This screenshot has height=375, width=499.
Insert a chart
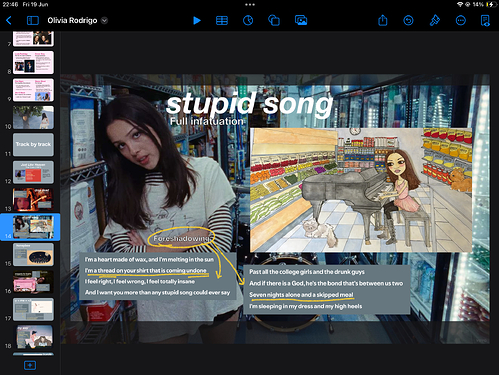[248, 20]
